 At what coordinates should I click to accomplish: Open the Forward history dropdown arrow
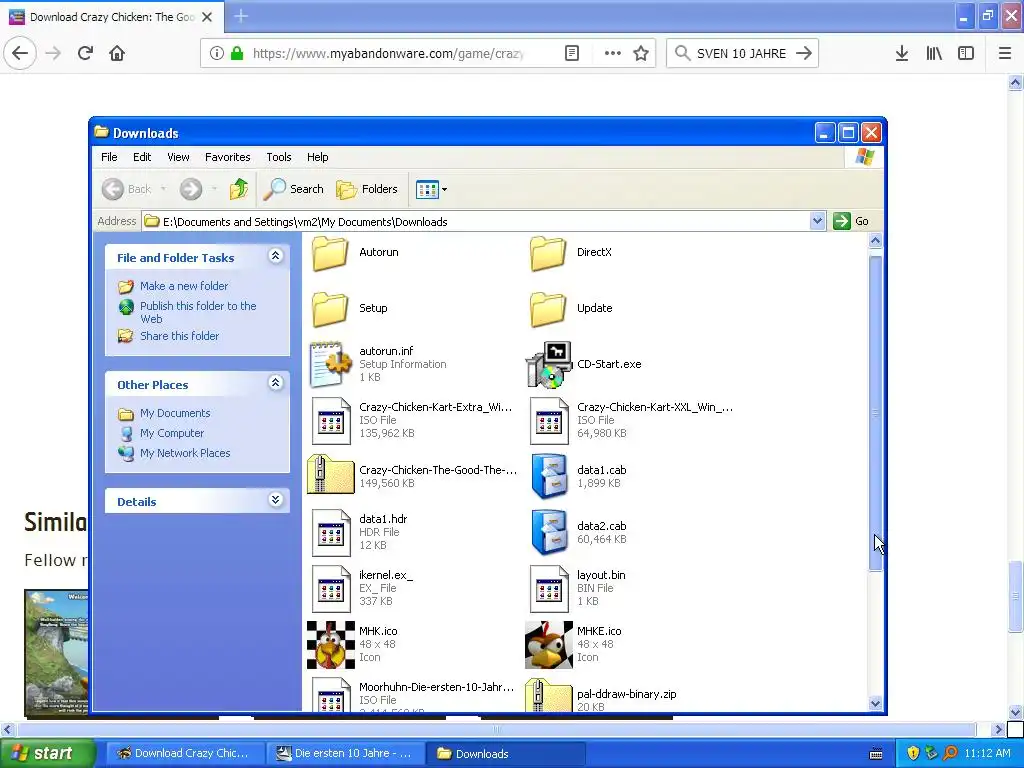point(214,189)
